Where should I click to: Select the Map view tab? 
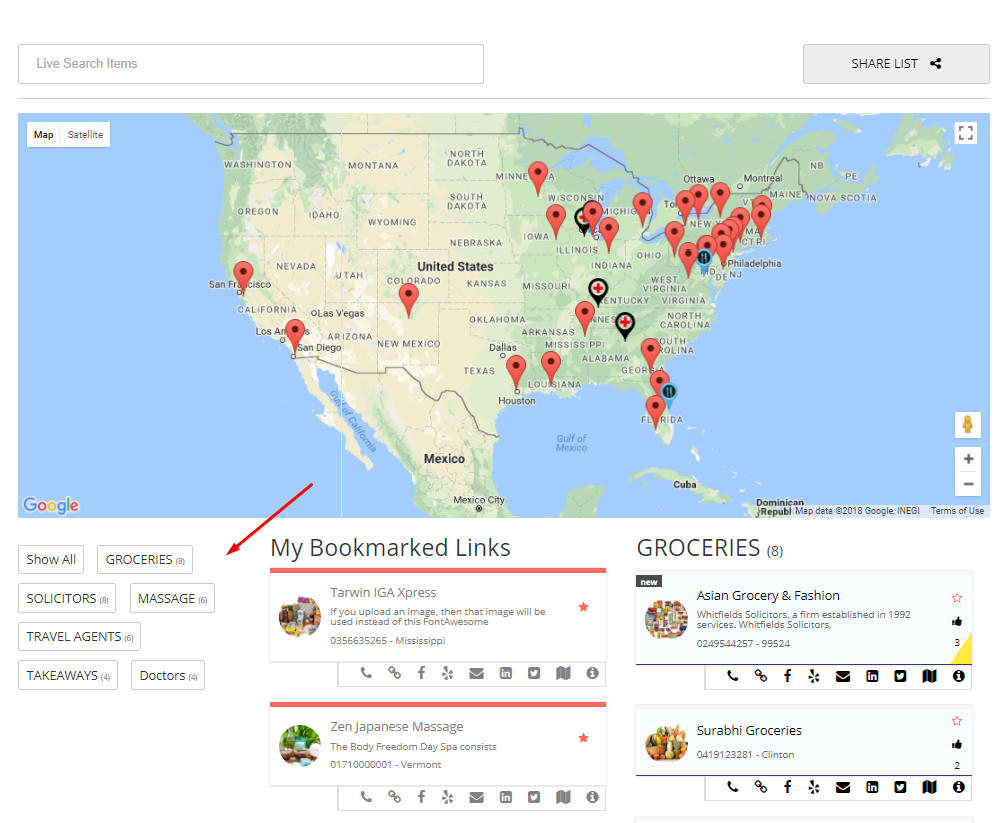tap(43, 135)
